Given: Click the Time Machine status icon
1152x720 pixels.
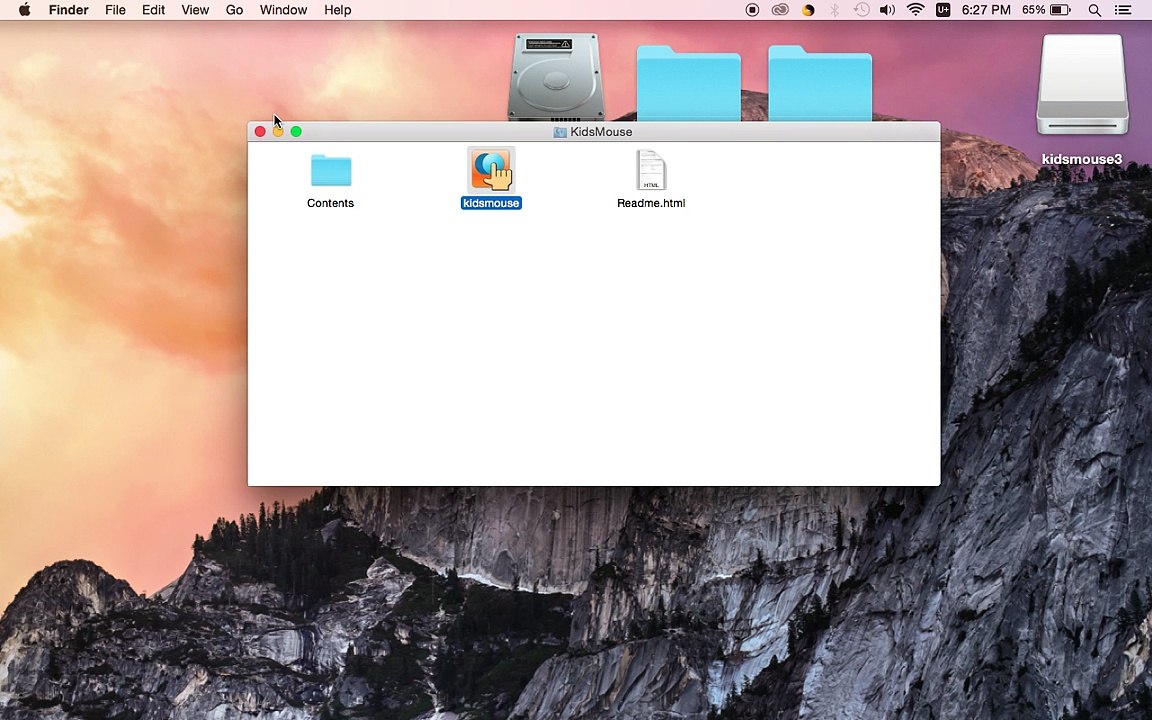Looking at the screenshot, I should click(x=861, y=10).
